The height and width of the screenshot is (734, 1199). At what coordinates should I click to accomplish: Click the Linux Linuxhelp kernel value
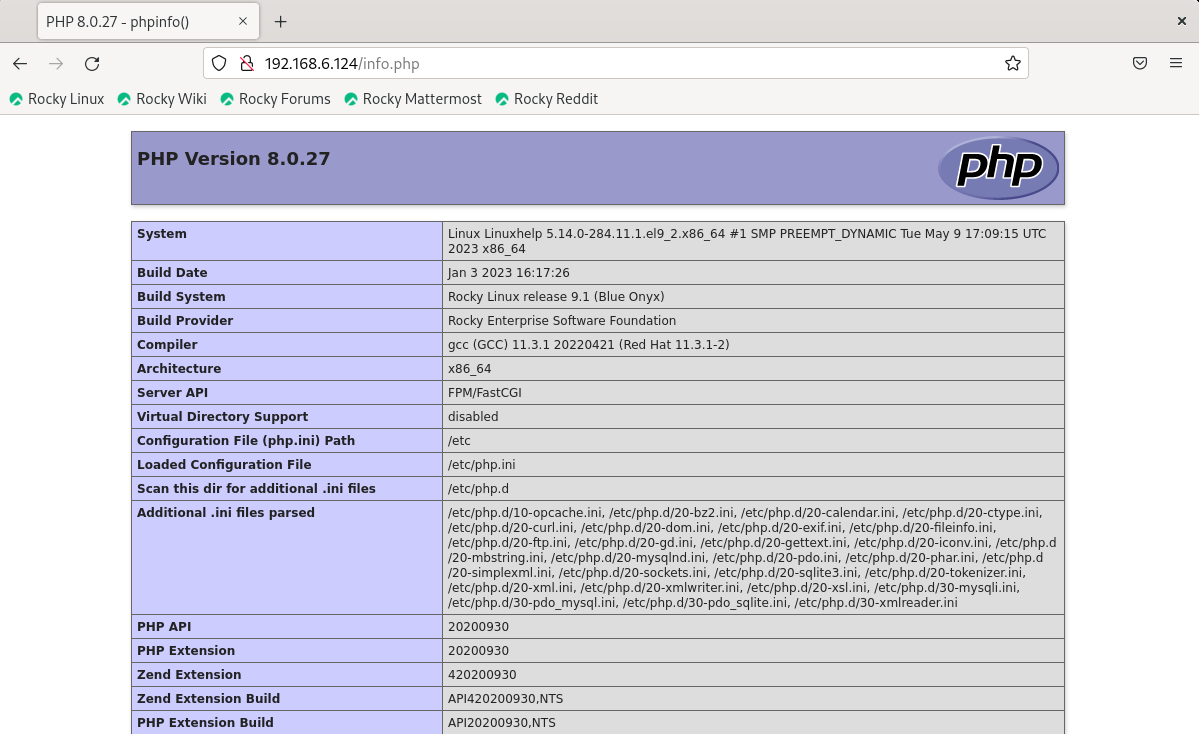[746, 241]
